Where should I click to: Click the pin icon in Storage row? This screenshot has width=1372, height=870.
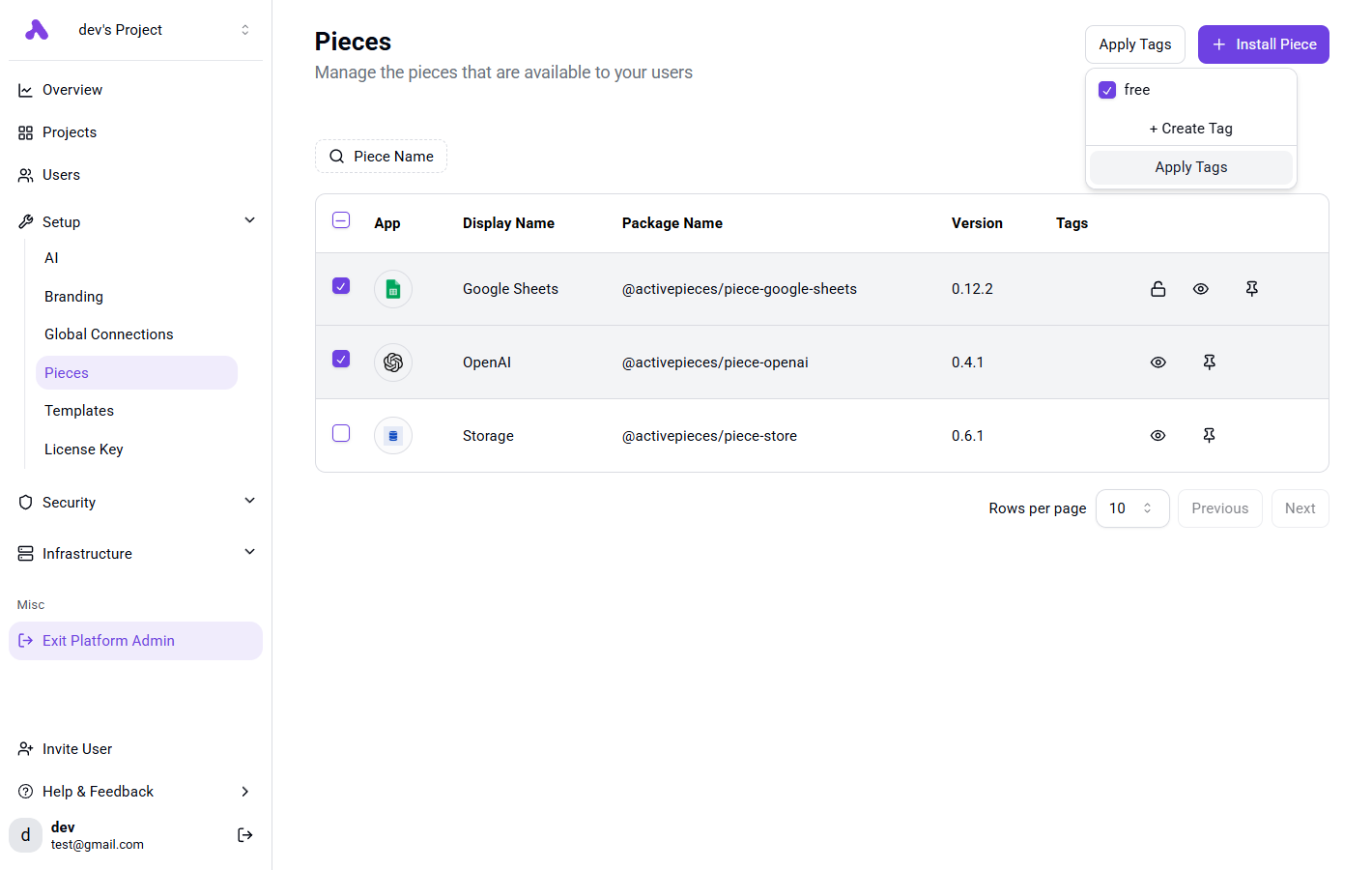1209,436
